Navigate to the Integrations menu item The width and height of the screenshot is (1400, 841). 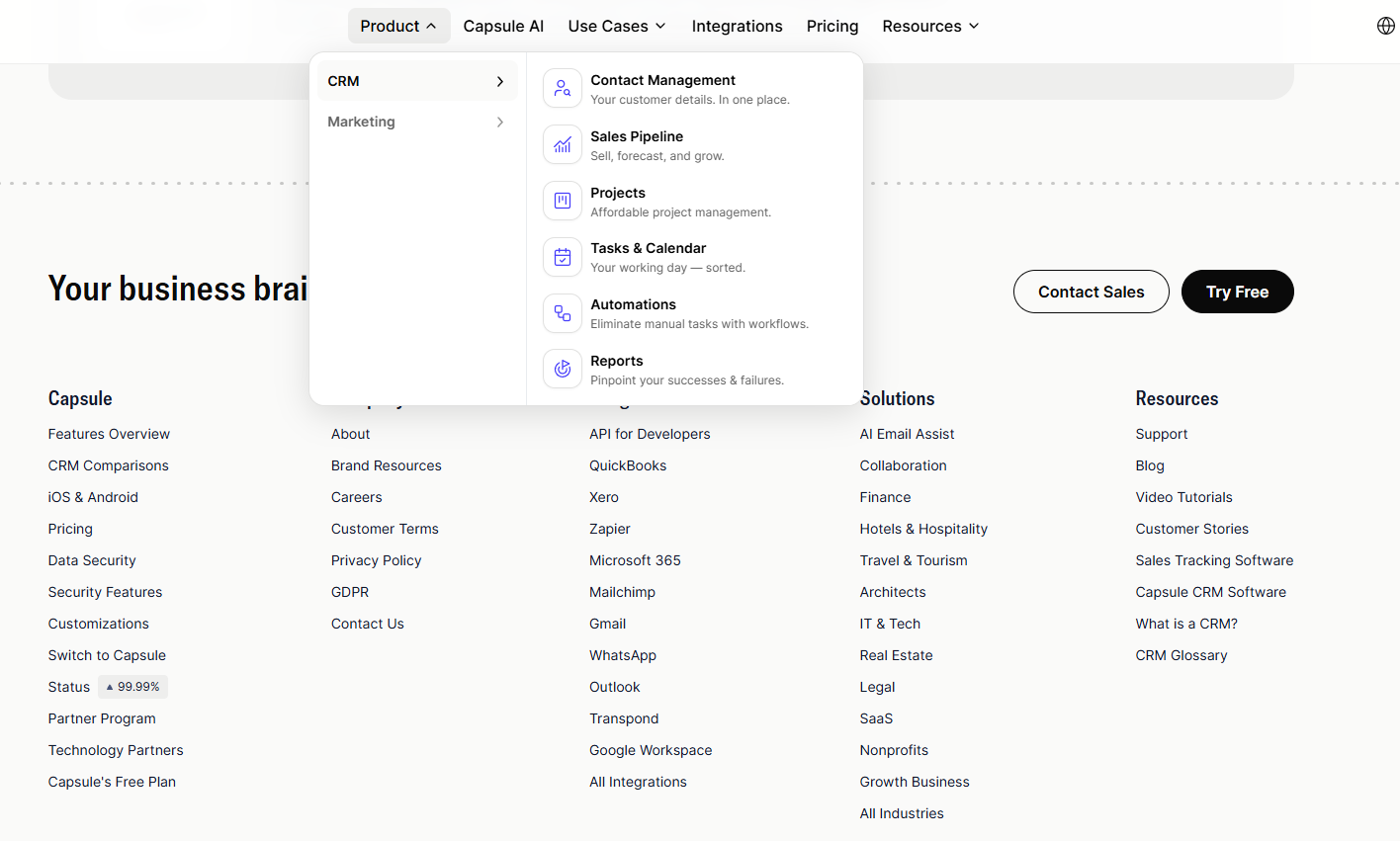737,26
